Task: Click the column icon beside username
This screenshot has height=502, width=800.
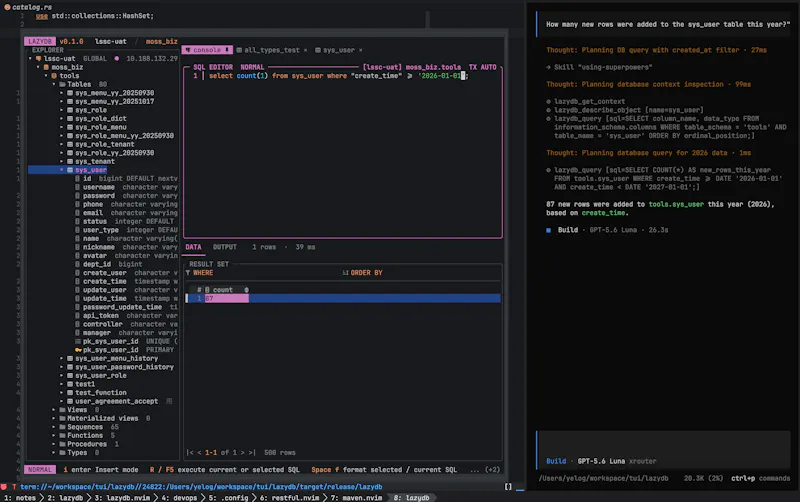Action: click(x=78, y=187)
